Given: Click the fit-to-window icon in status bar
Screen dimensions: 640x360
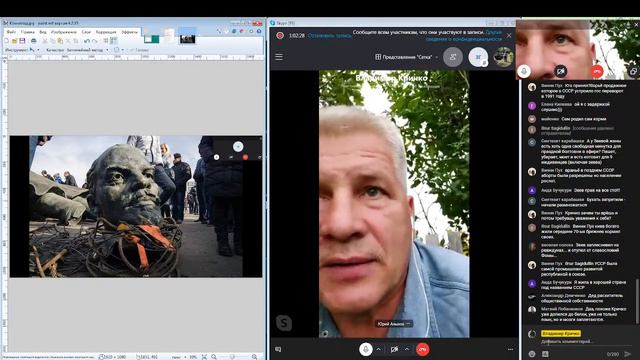Looking at the screenshot, I should (x=204, y=357).
